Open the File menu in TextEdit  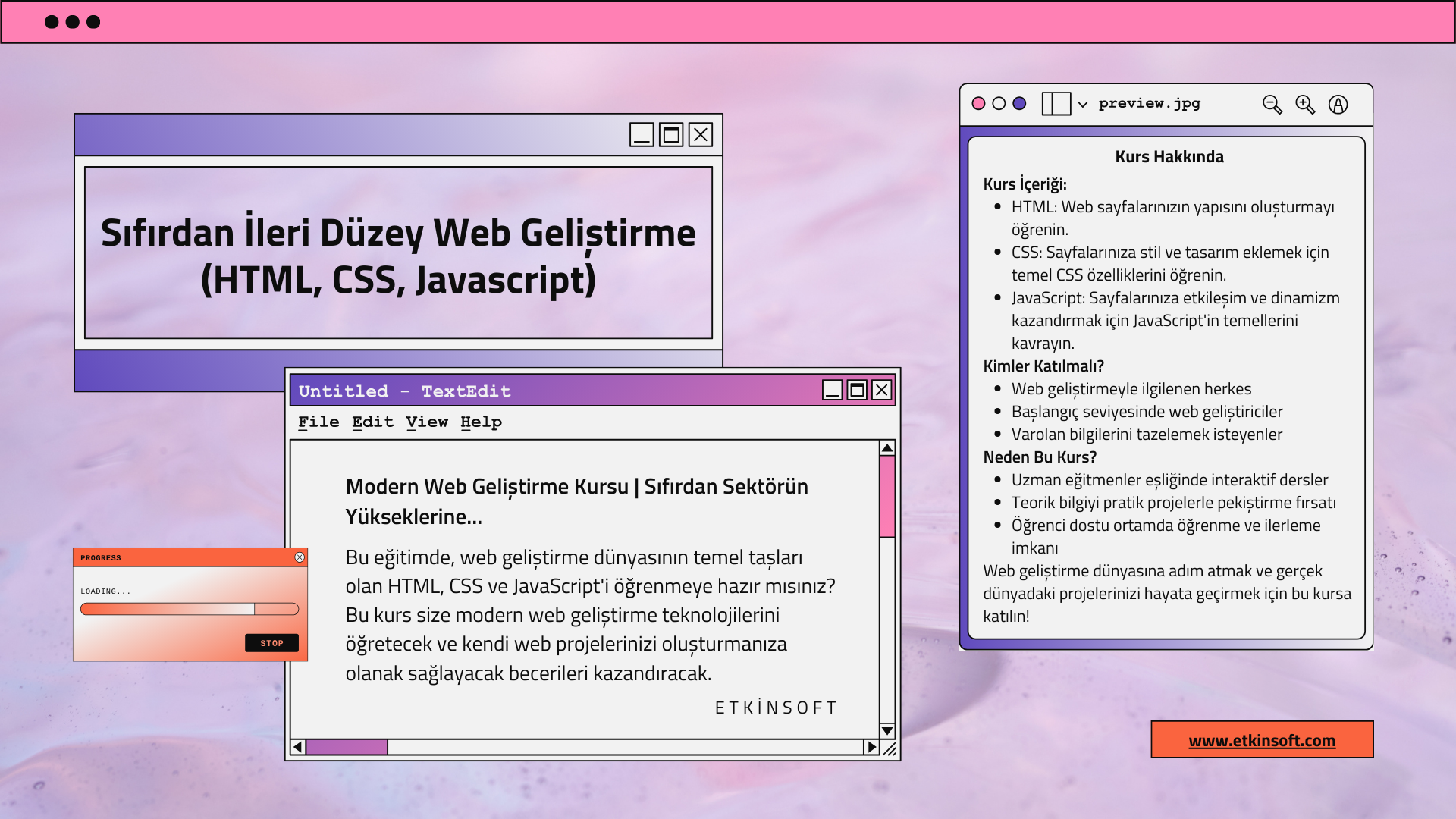coord(318,422)
